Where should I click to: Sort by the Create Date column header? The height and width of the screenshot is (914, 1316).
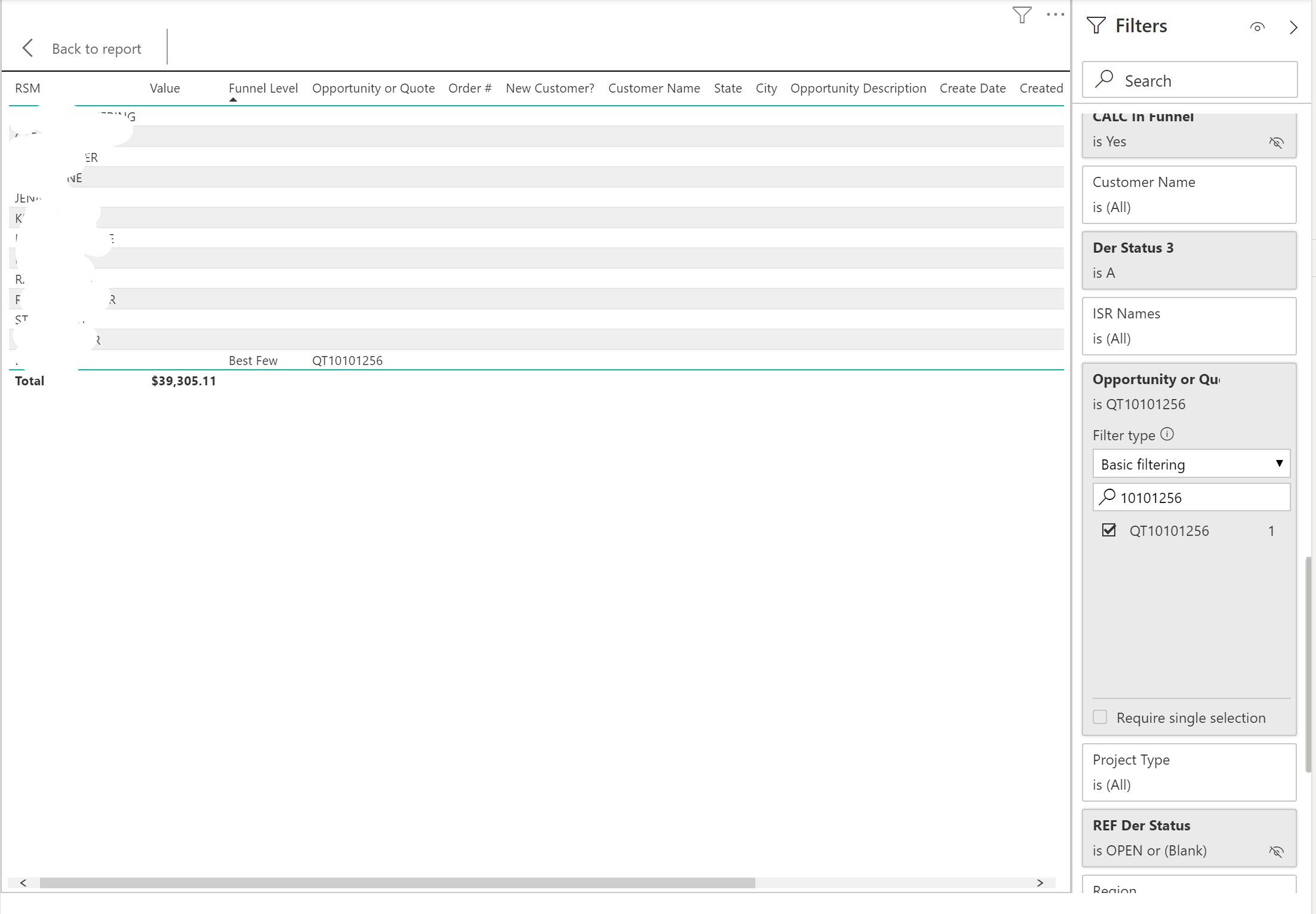[973, 88]
